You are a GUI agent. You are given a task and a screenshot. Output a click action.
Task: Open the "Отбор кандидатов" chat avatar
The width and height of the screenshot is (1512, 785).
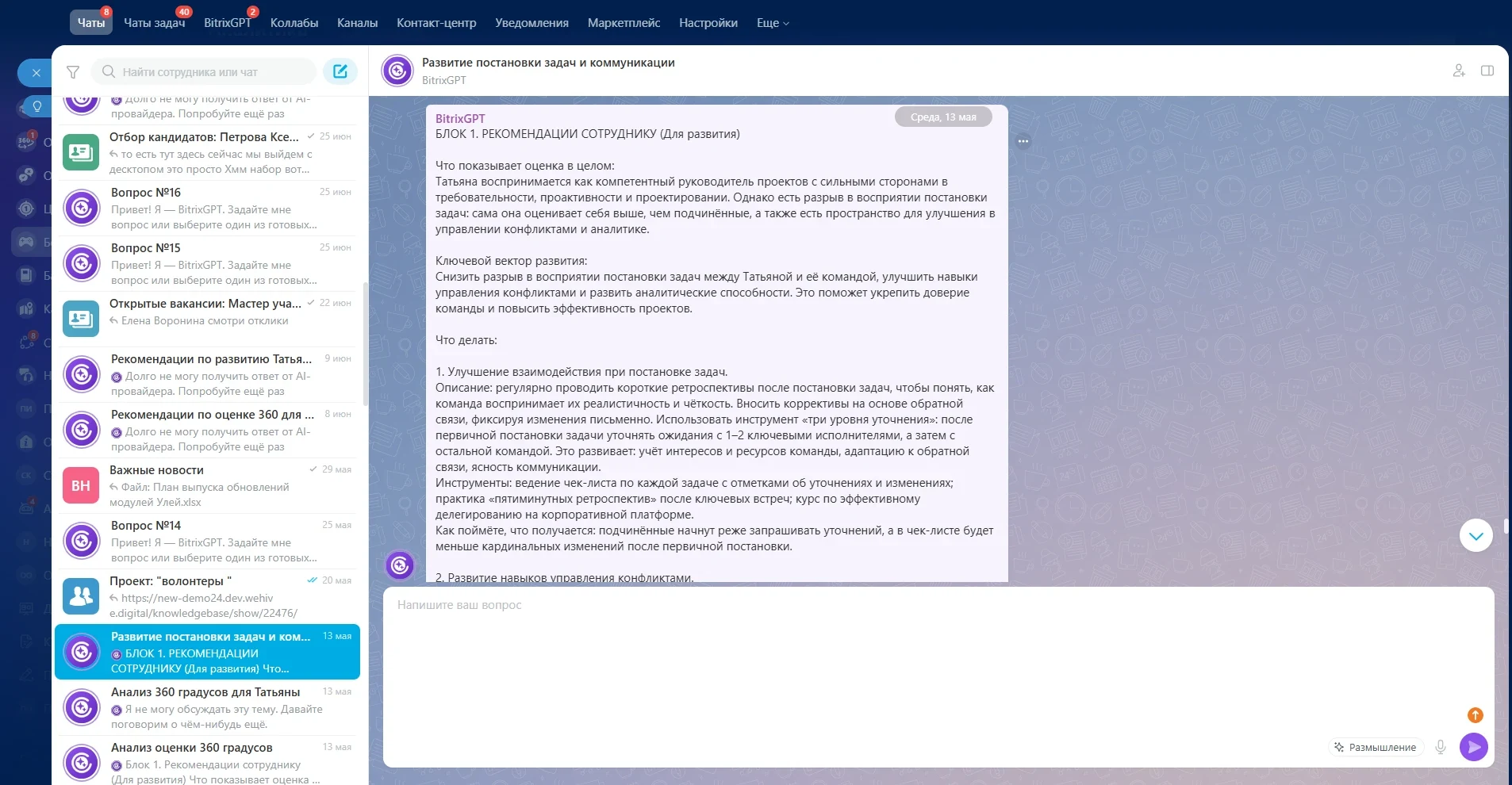pos(81,152)
